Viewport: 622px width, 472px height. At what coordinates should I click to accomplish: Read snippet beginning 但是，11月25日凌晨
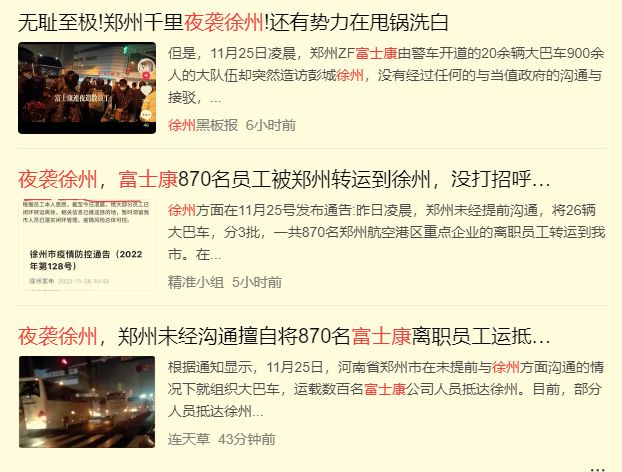[x=386, y=75]
